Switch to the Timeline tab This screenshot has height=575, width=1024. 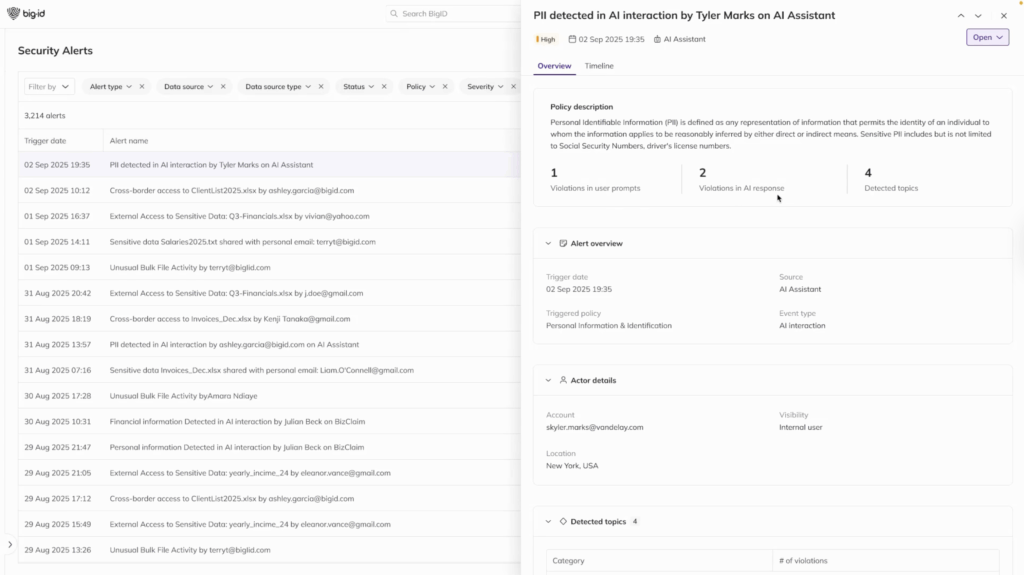[599, 66]
